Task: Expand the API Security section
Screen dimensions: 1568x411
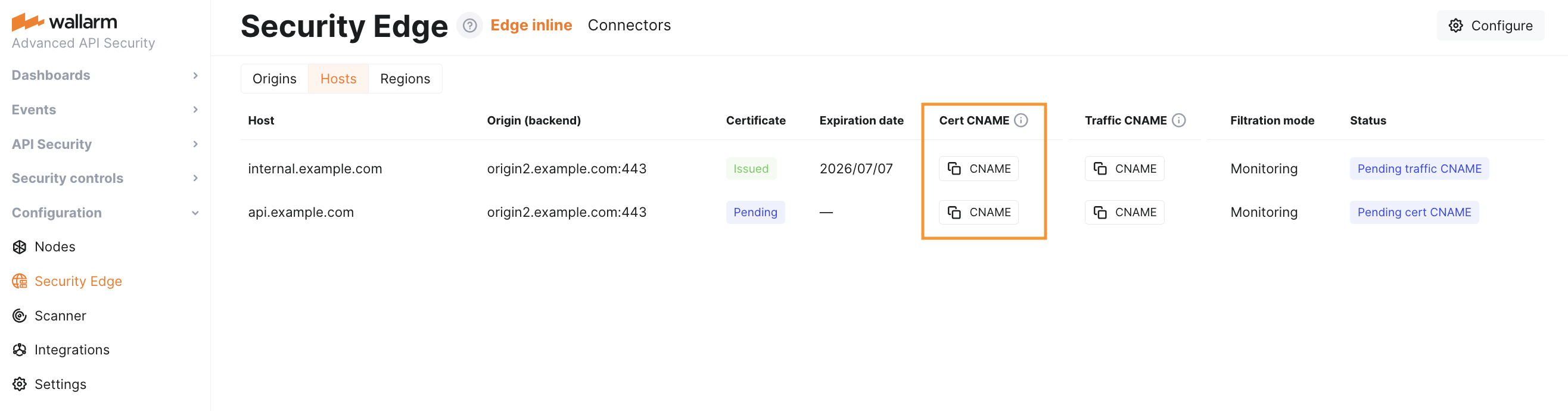Action: point(105,144)
